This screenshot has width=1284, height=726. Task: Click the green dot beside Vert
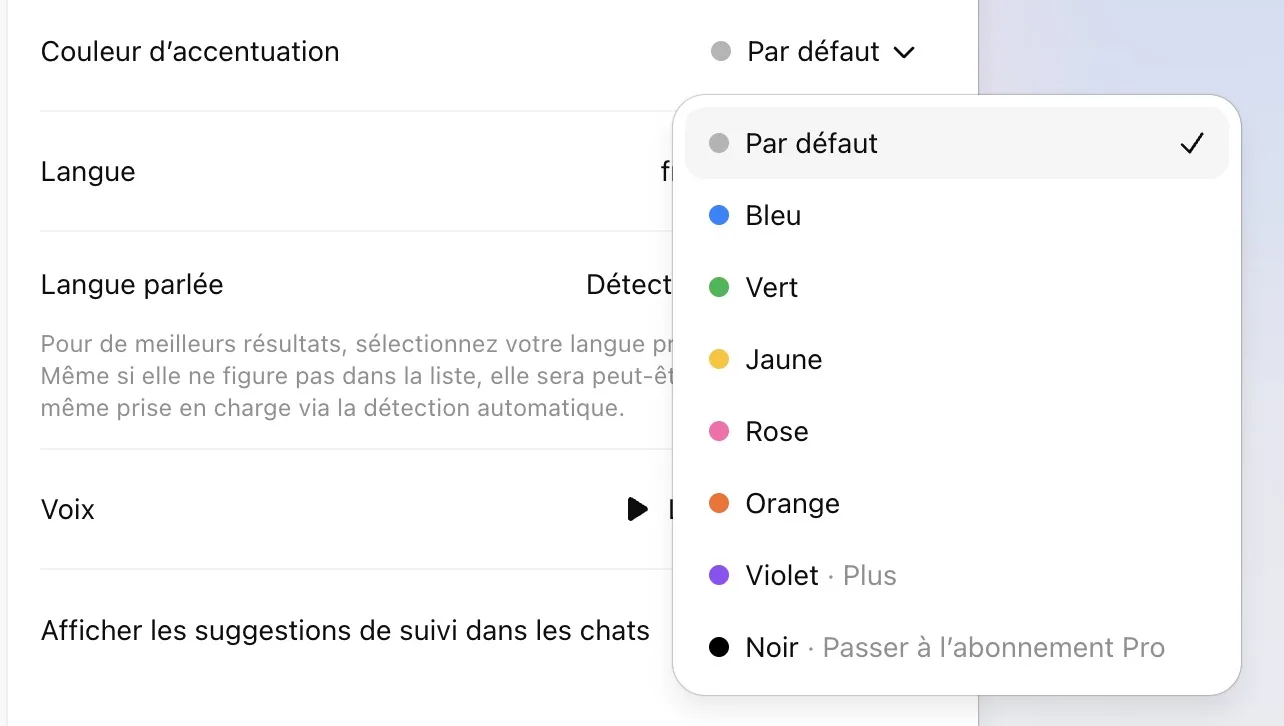[x=718, y=287]
